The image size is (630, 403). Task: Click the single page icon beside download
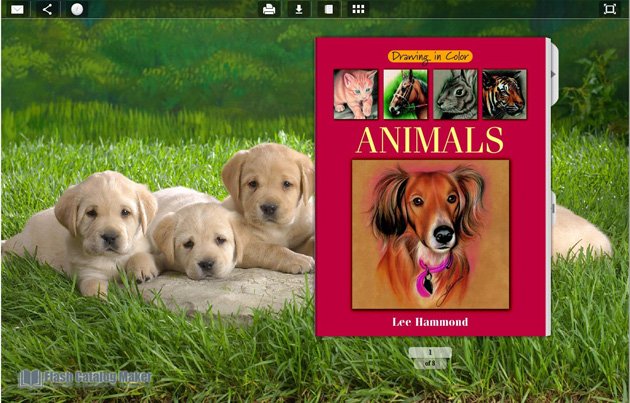[x=327, y=9]
